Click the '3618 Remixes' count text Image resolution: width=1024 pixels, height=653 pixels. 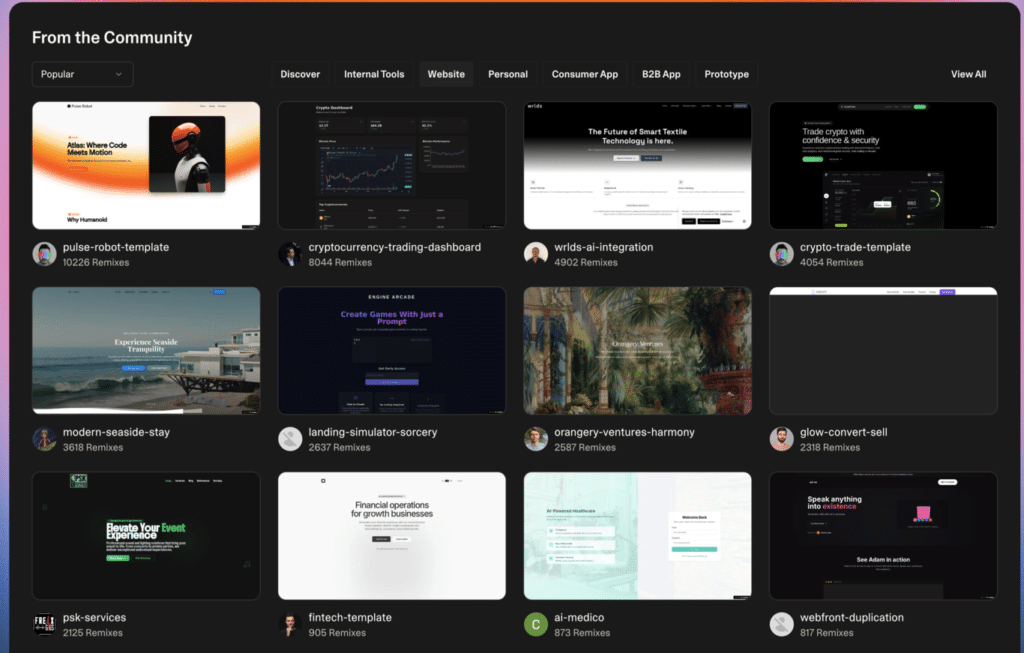point(93,447)
